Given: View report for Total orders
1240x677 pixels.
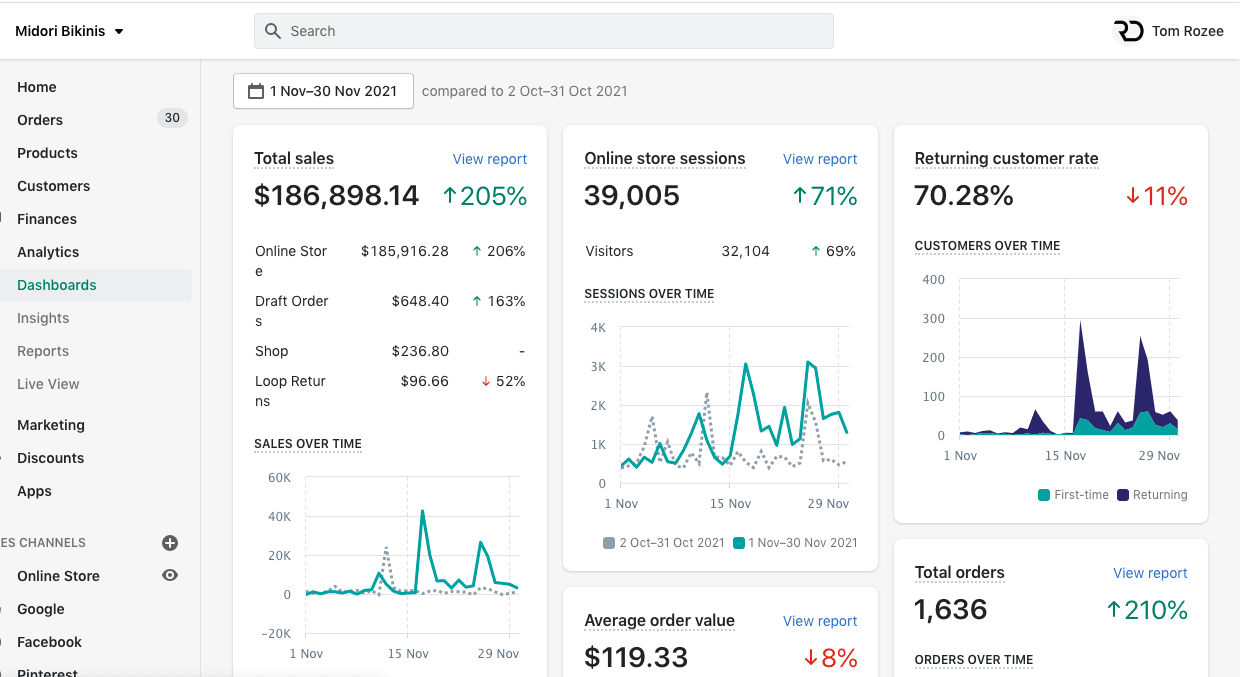Looking at the screenshot, I should pos(1150,573).
